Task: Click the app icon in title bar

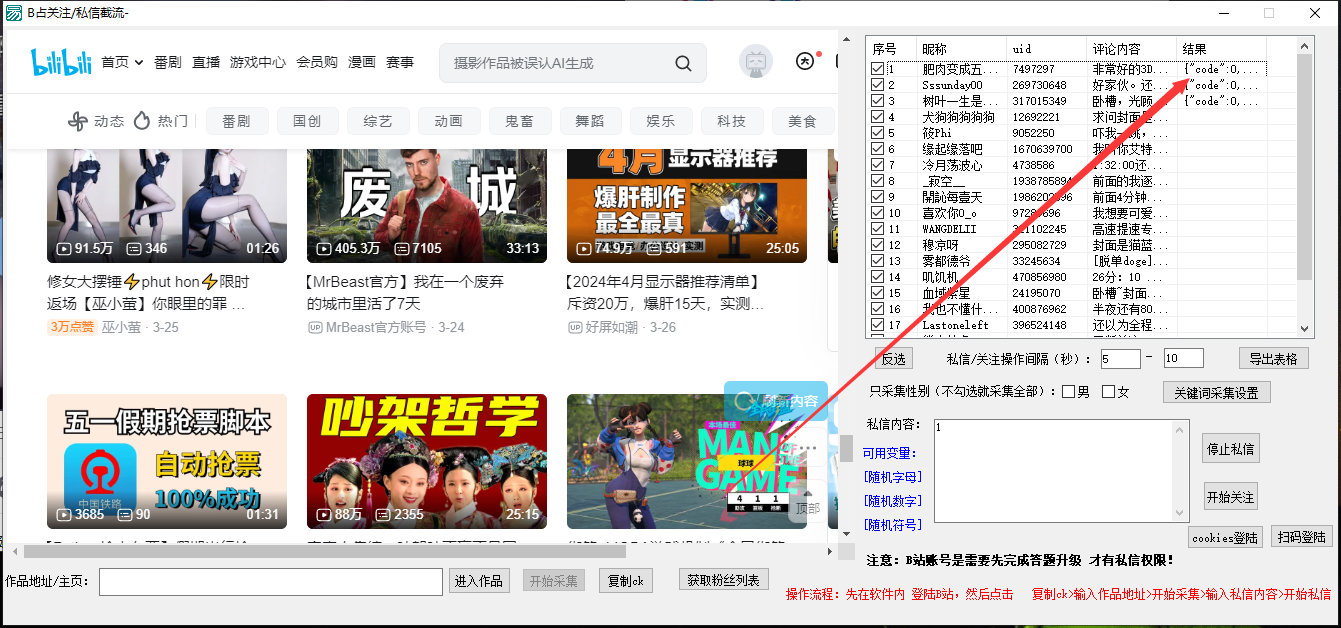Action: tap(13, 13)
